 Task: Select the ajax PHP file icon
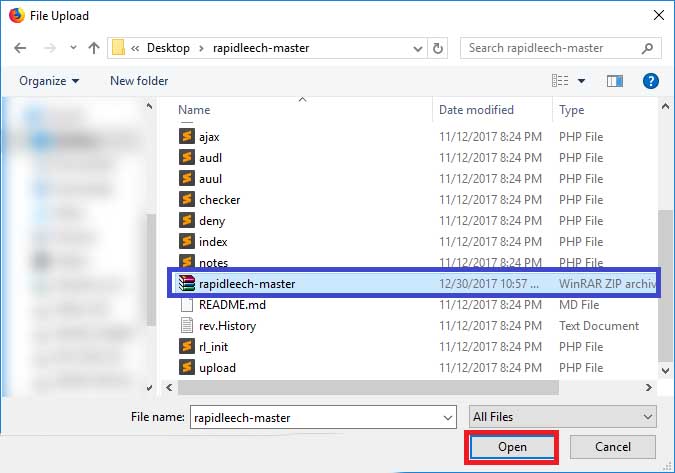(187, 136)
